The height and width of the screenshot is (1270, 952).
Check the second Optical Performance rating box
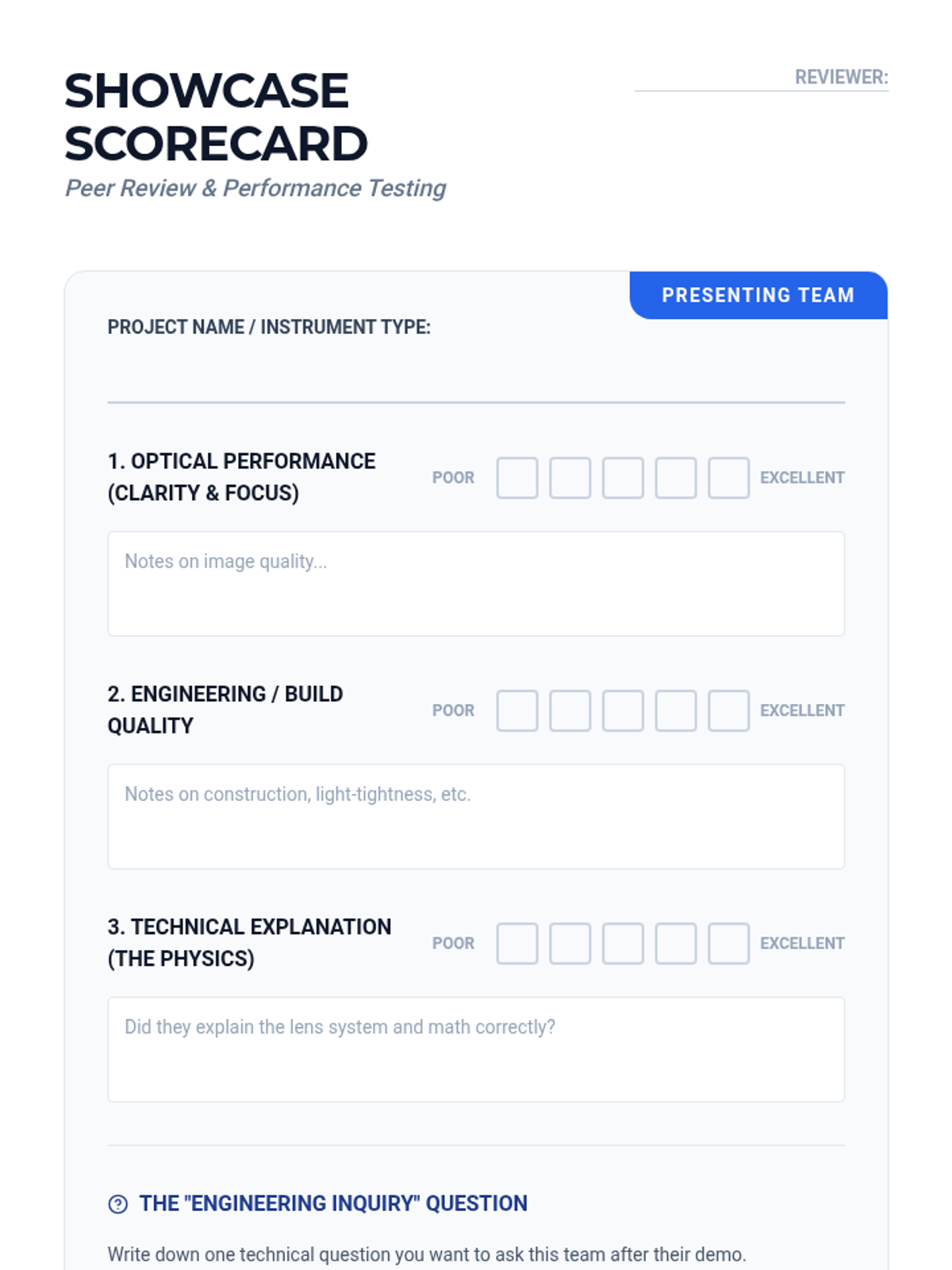[570, 478]
